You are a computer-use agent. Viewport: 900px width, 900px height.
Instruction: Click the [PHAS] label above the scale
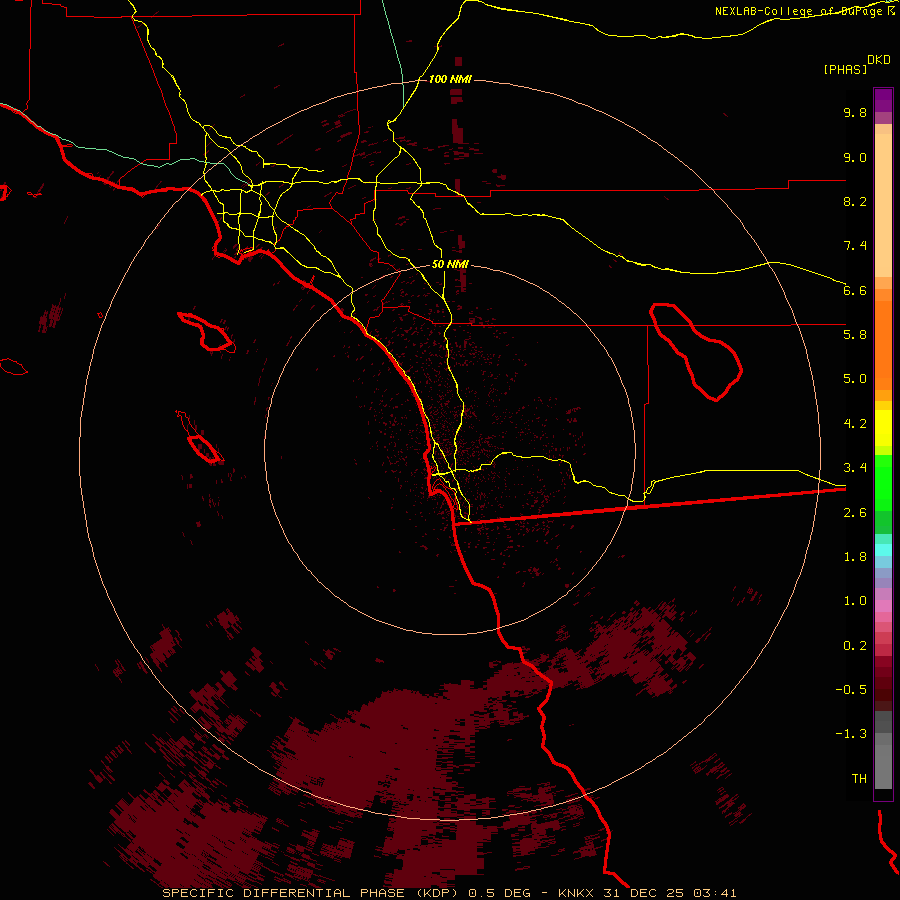[845, 69]
